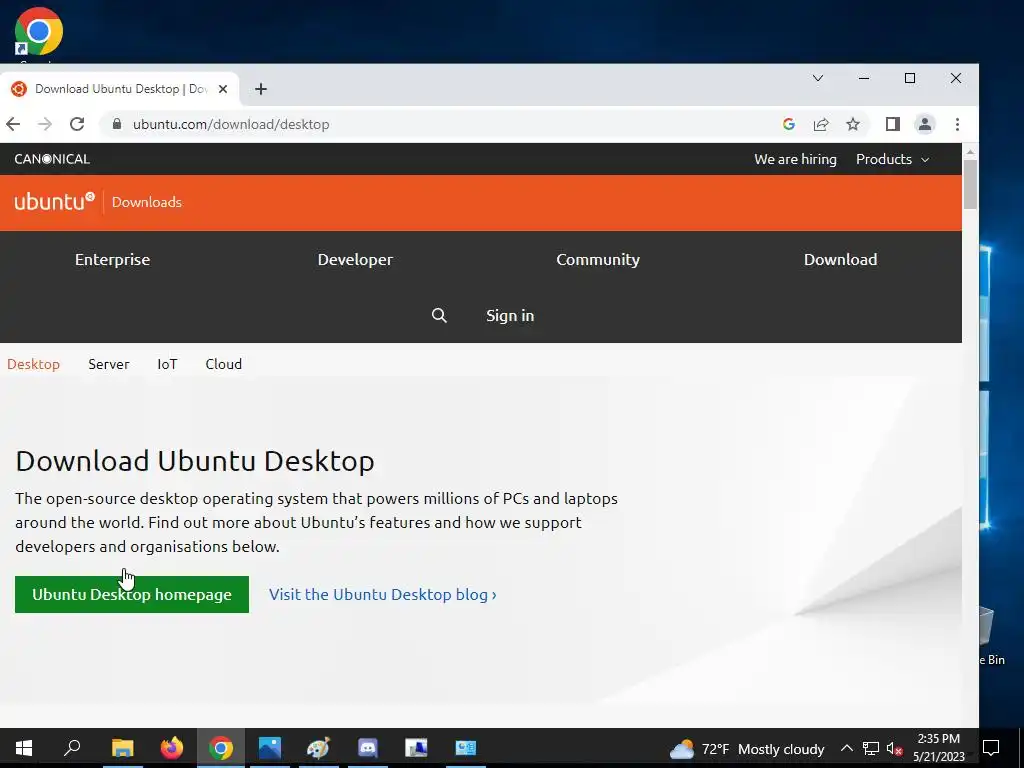Click the Download Ubuntu Desktop heading

[x=195, y=461]
